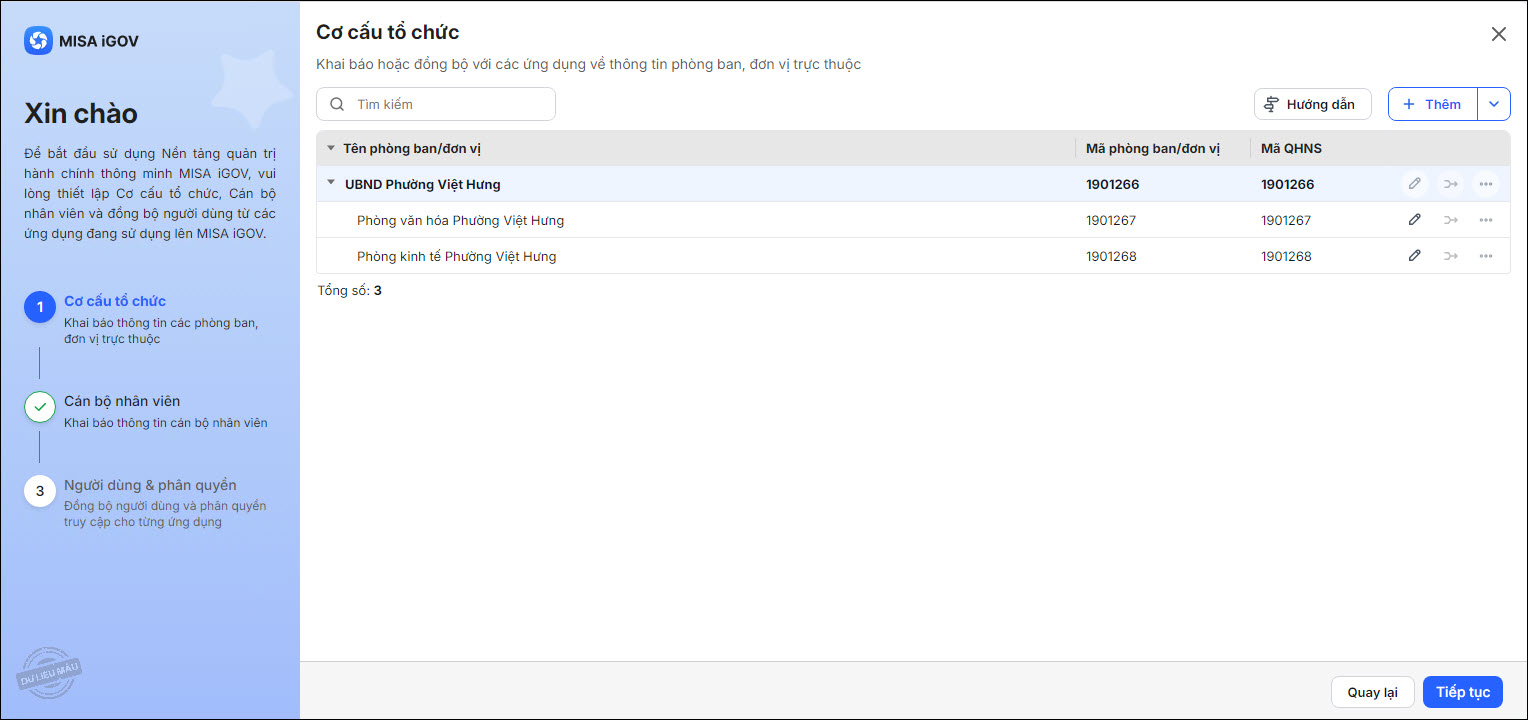Image resolution: width=1528 pixels, height=720 pixels.
Task: Click the MISA iGOV logo icon
Action: point(38,41)
